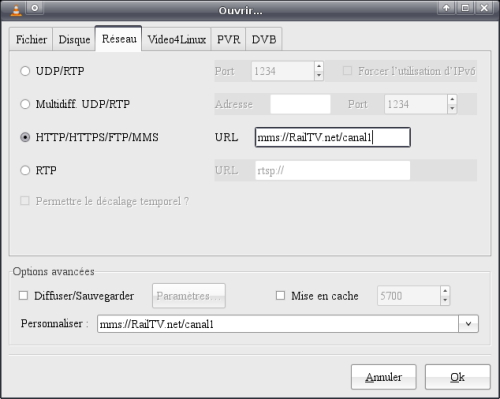Image resolution: width=500 pixels, height=399 pixels.
Task: Decrease the UDP/RTP port value
Action: pos(319,76)
